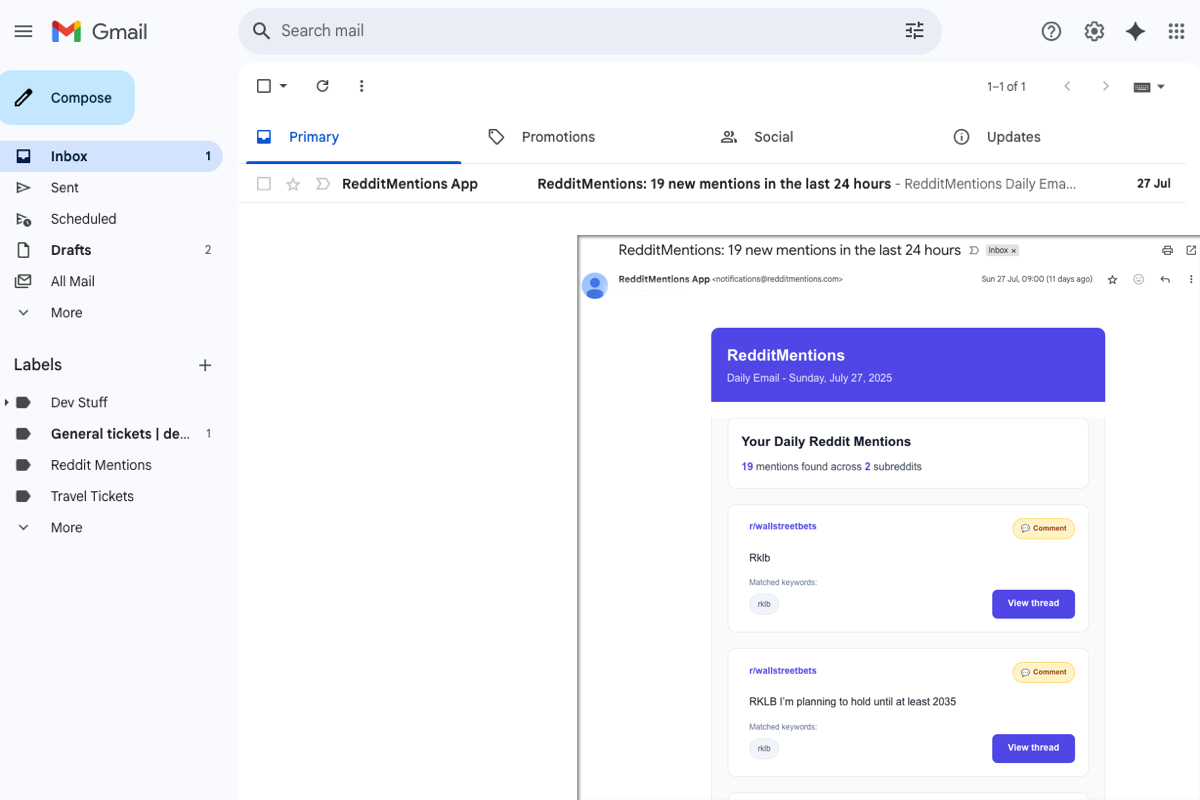1200x800 pixels.
Task: View thread for the 'Rklb' mention
Action: (1033, 604)
